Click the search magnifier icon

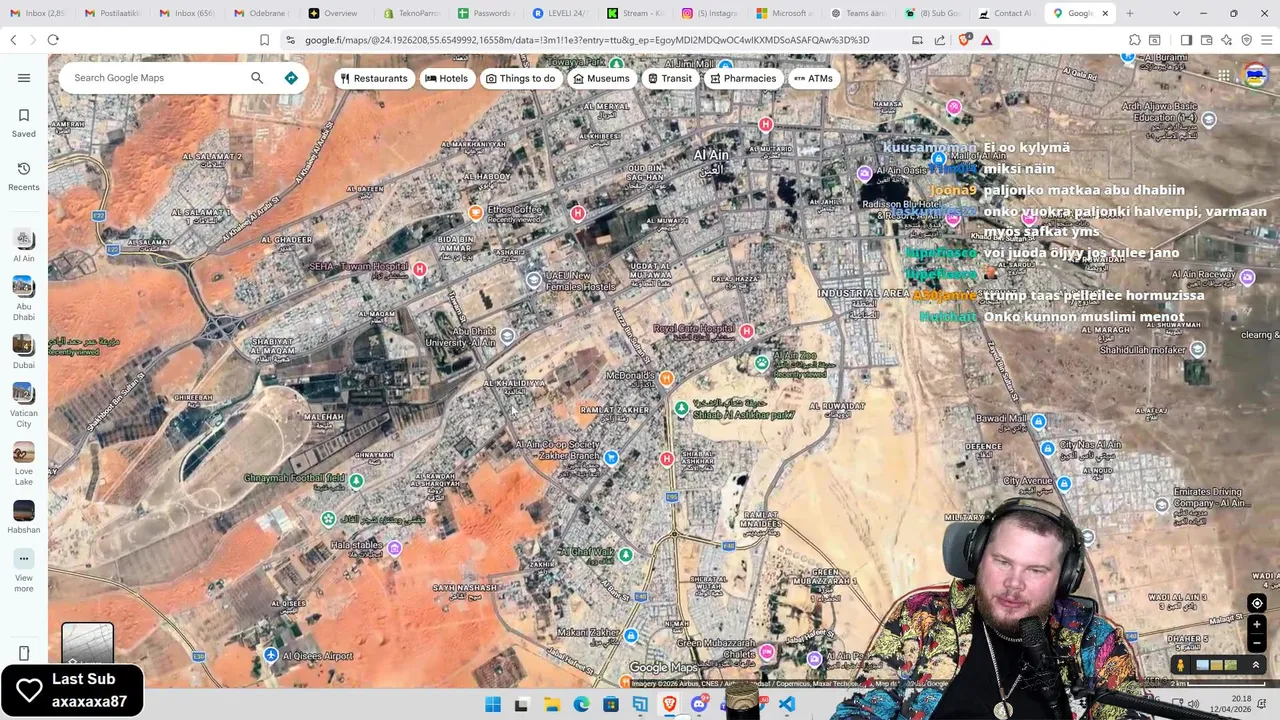[x=257, y=78]
